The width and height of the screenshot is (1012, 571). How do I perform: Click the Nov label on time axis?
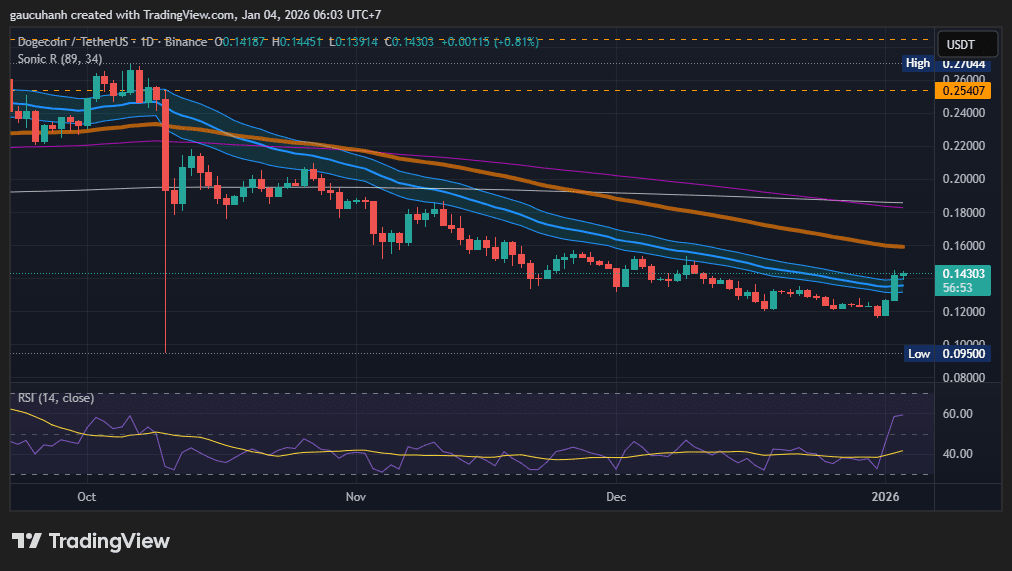pos(354,496)
